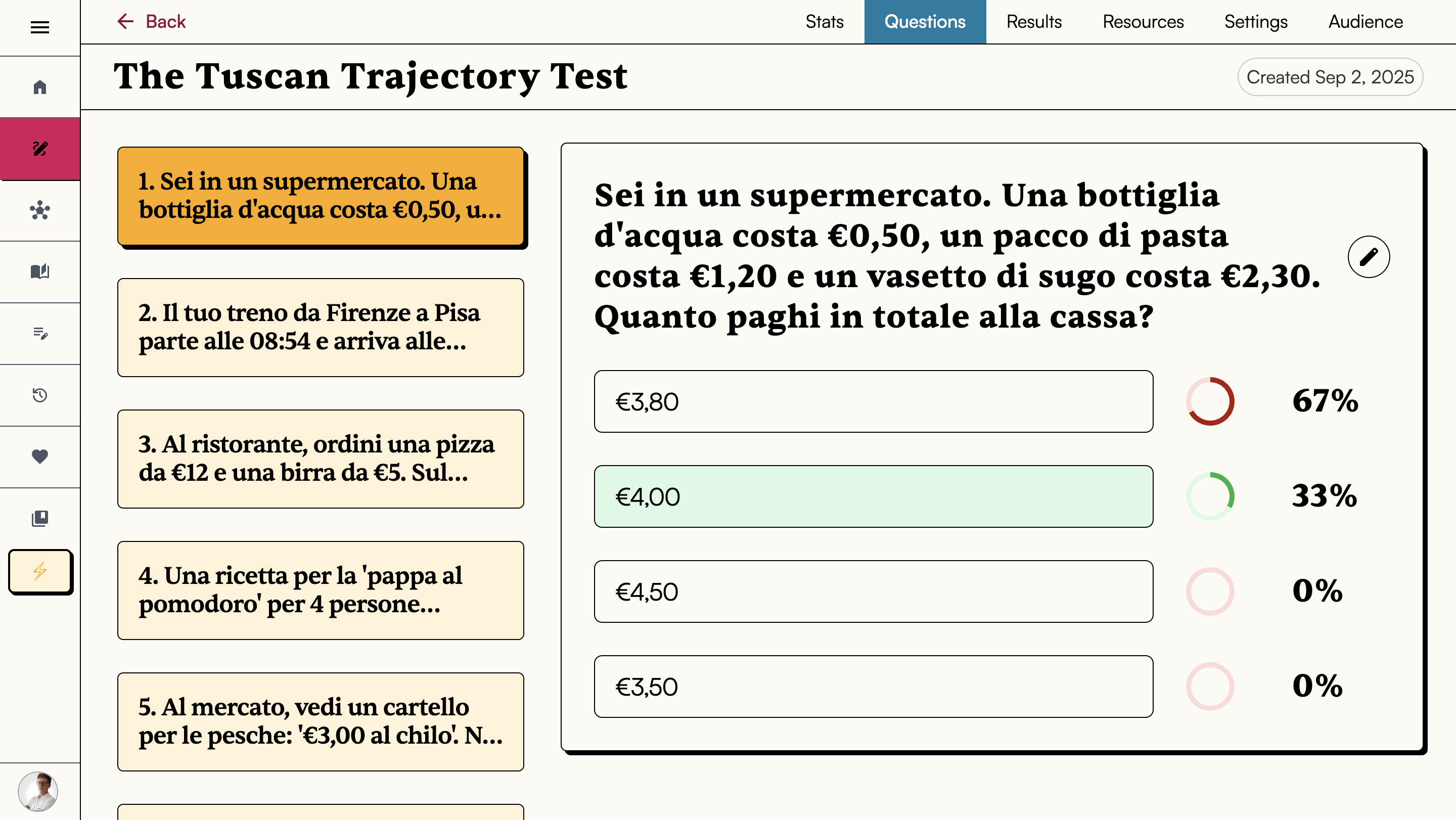
Task: Select the magic pen creation tool
Action: tap(39, 149)
